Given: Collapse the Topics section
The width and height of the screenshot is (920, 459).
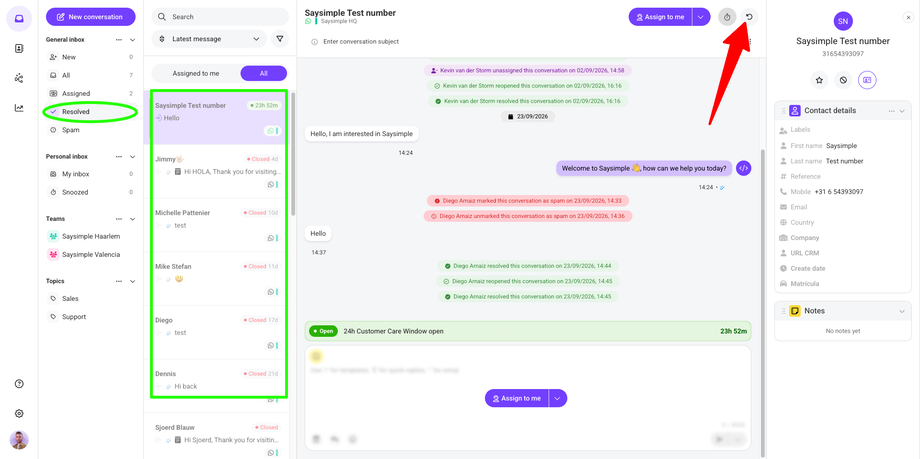Looking at the screenshot, I should (x=133, y=281).
